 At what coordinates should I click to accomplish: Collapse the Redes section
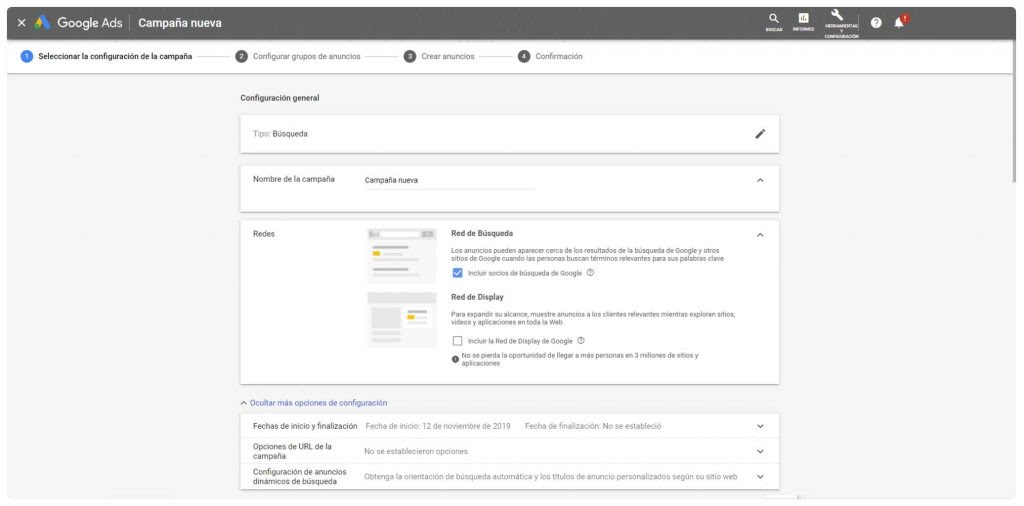click(x=760, y=235)
